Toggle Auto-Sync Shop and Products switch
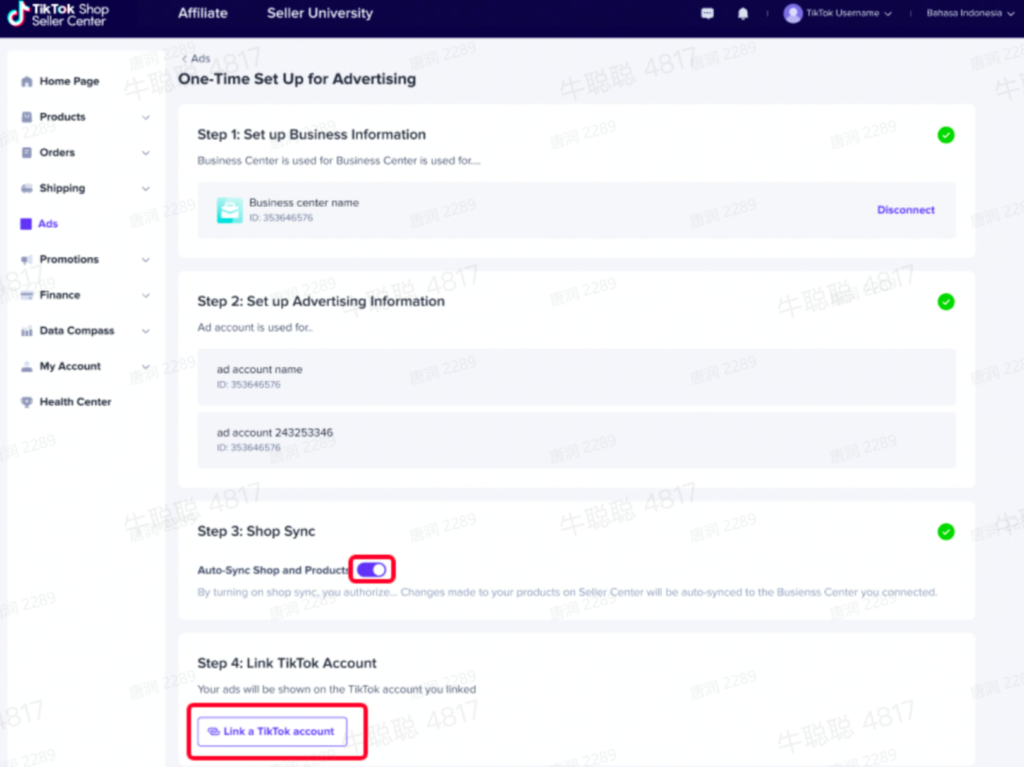This screenshot has height=767, width=1024. [x=371, y=570]
